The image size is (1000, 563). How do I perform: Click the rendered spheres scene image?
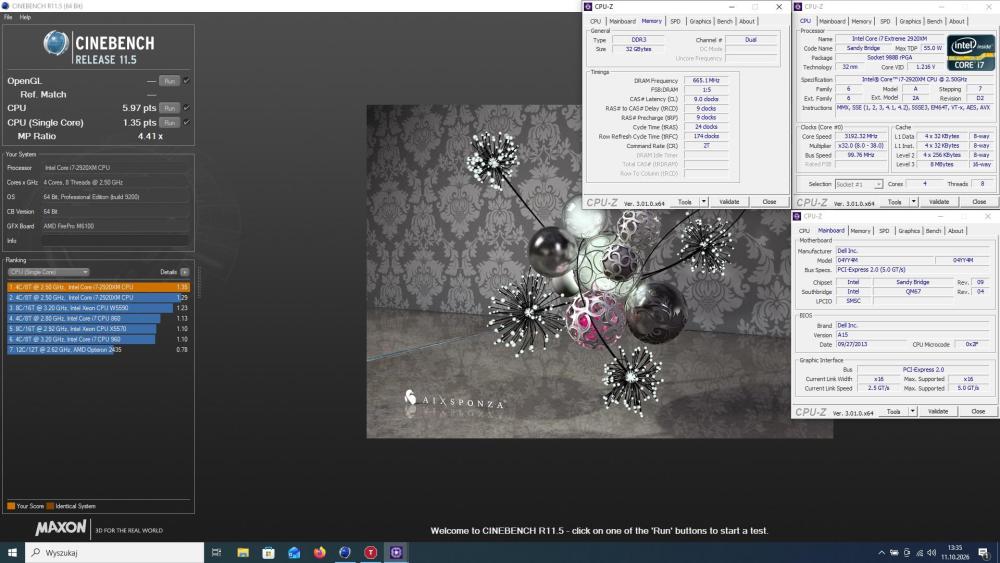coord(599,272)
